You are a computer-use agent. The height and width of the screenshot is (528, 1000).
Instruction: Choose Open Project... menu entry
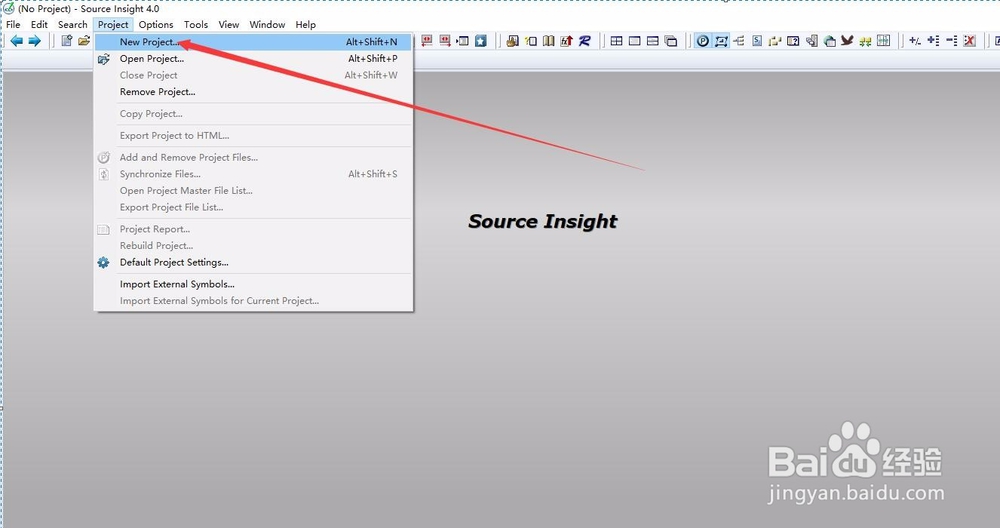coord(253,59)
